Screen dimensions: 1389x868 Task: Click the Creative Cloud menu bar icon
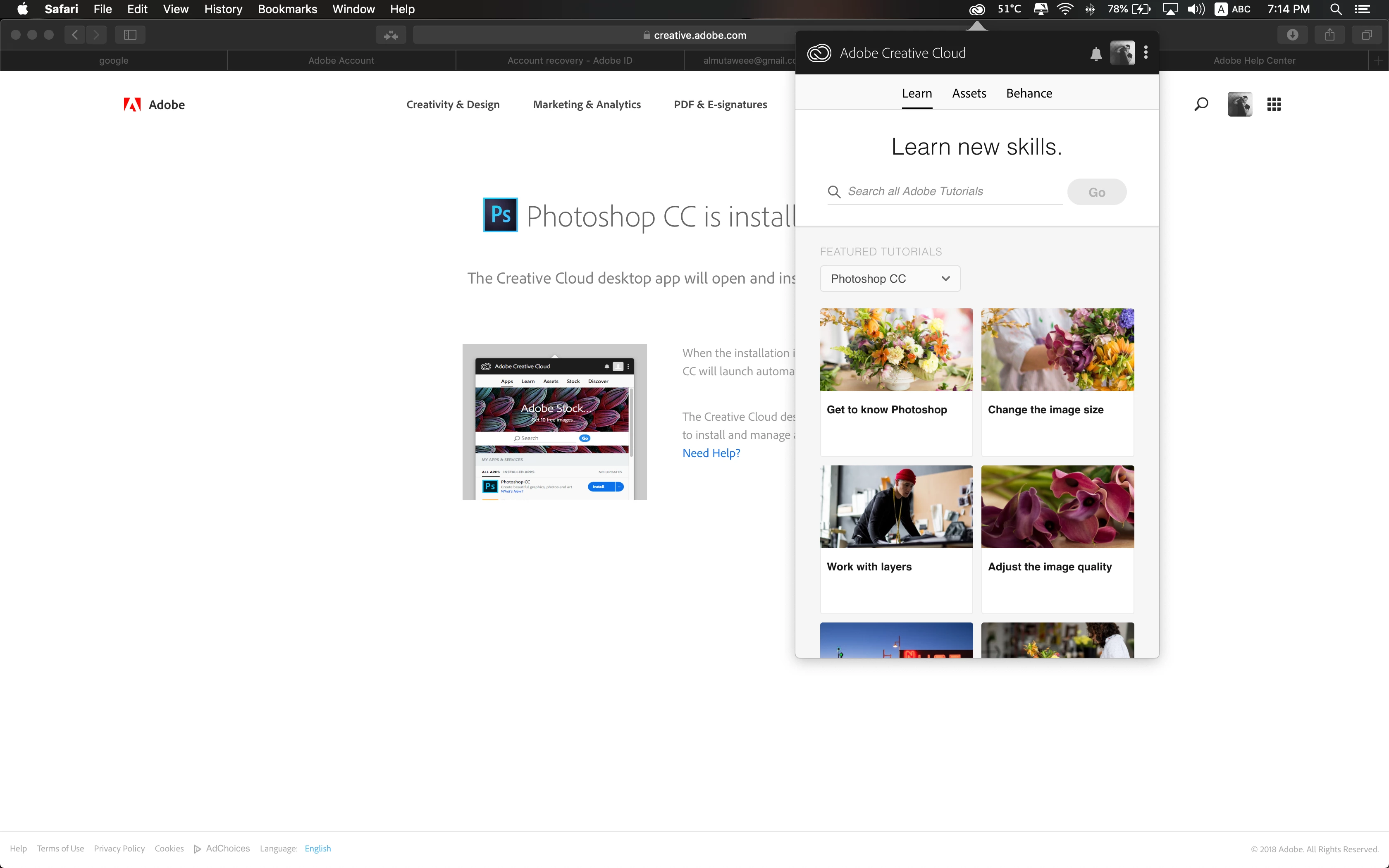point(977,9)
